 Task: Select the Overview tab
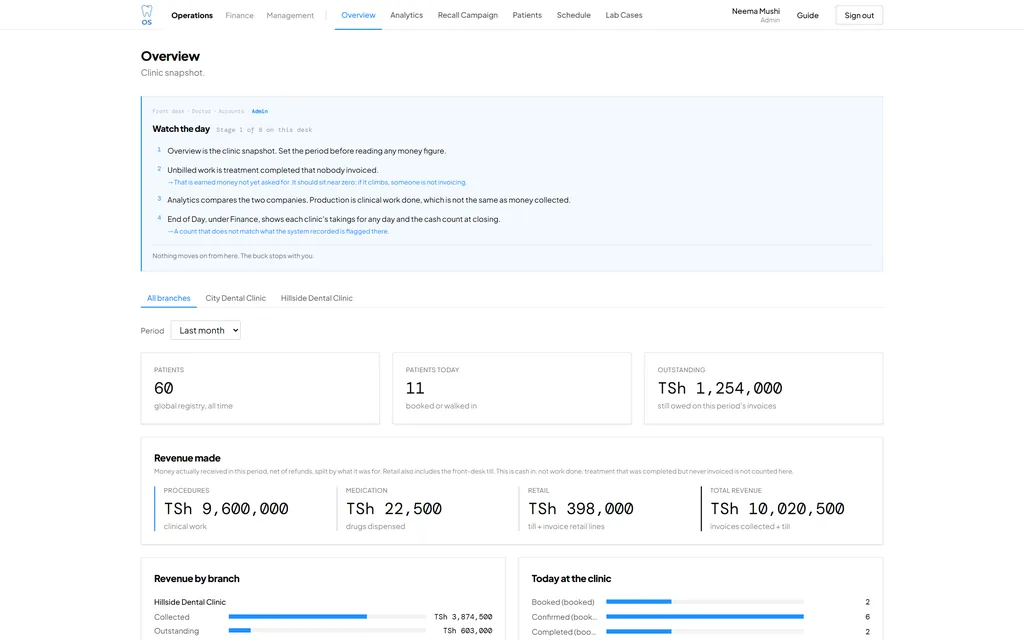point(359,15)
